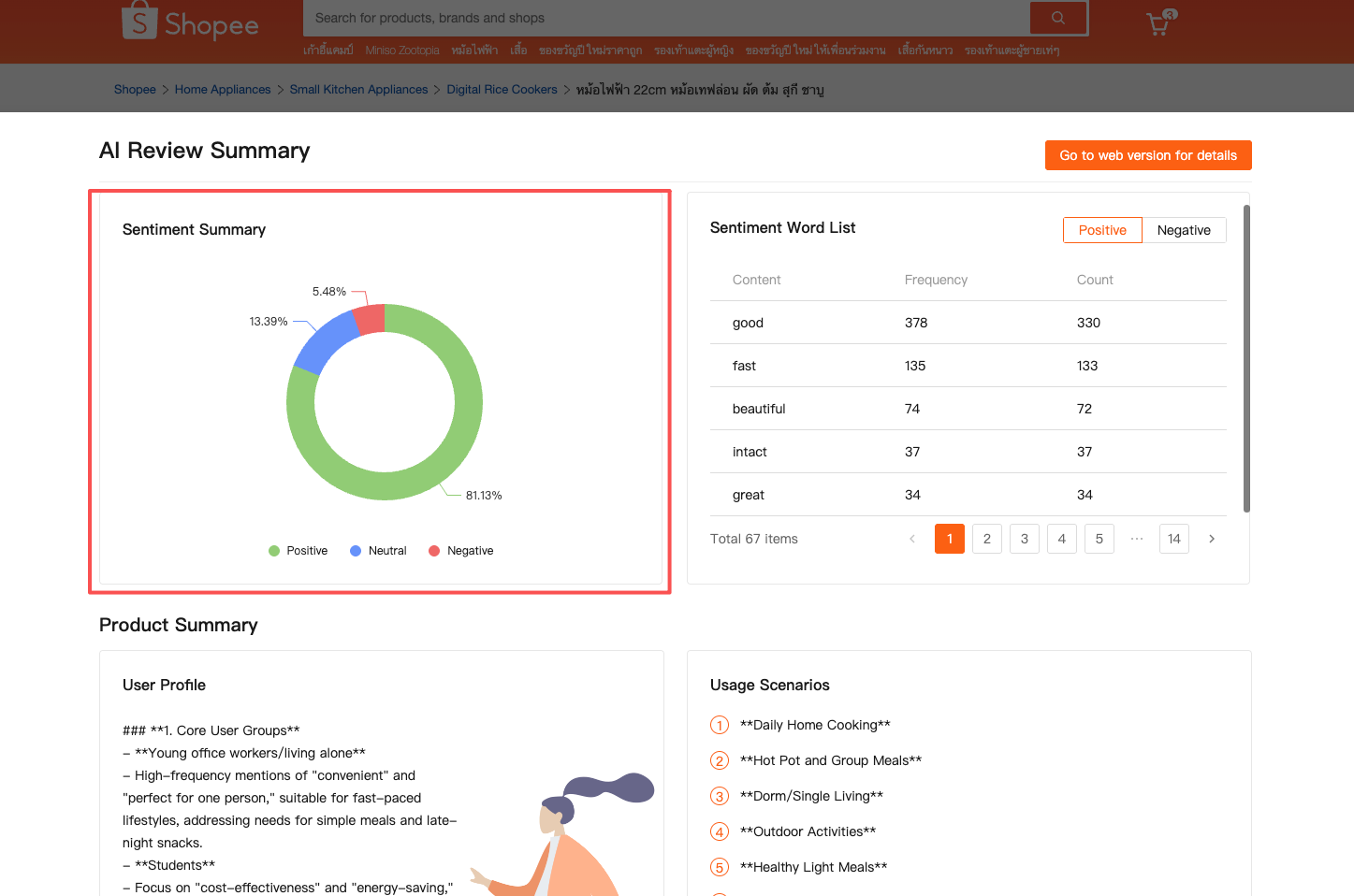
Task: Click the search magnifier button
Action: (x=1058, y=18)
